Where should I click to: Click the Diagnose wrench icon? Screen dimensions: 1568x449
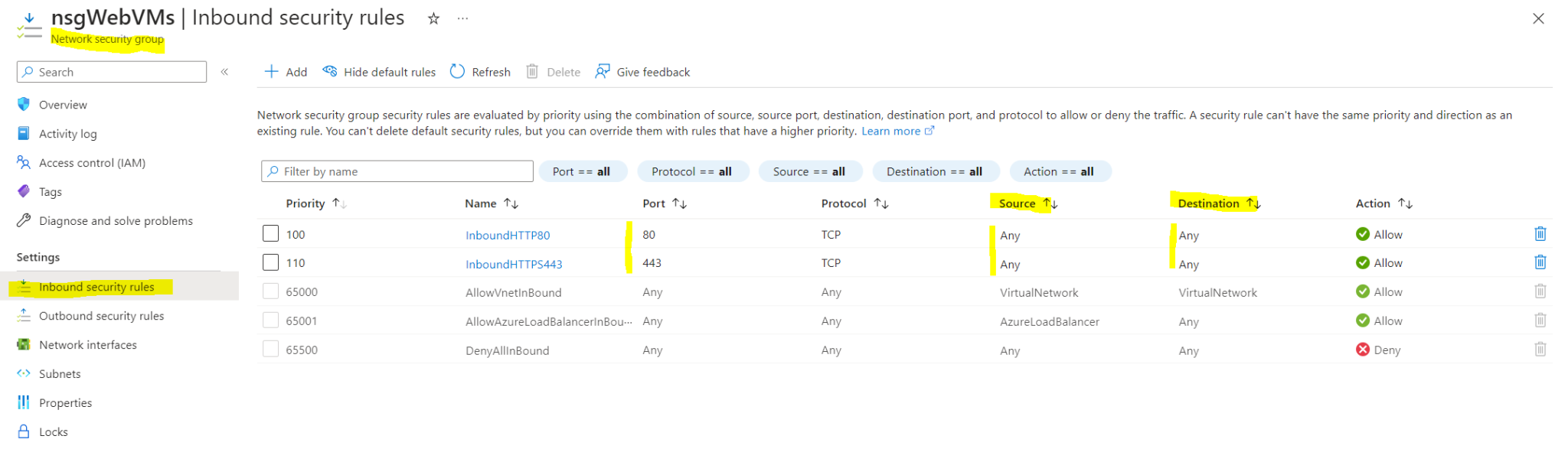pos(24,220)
